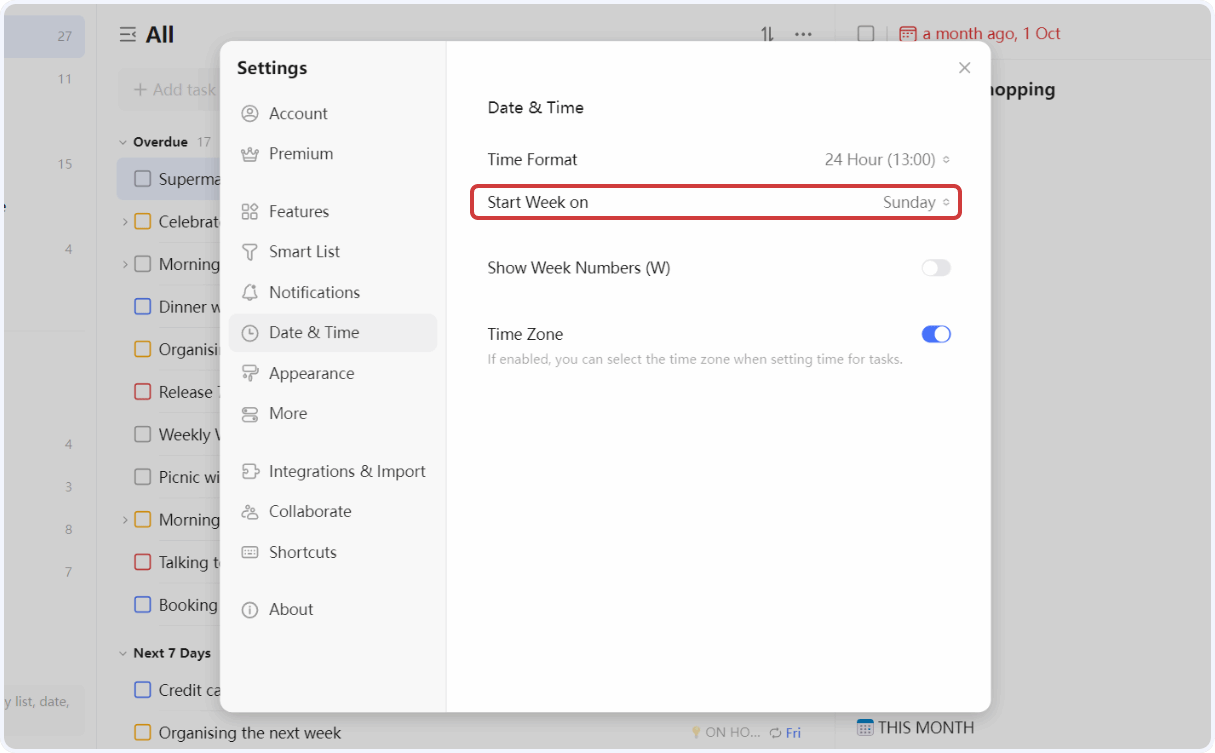This screenshot has width=1215, height=753.
Task: Open Integrations & Import settings
Action: coord(346,470)
